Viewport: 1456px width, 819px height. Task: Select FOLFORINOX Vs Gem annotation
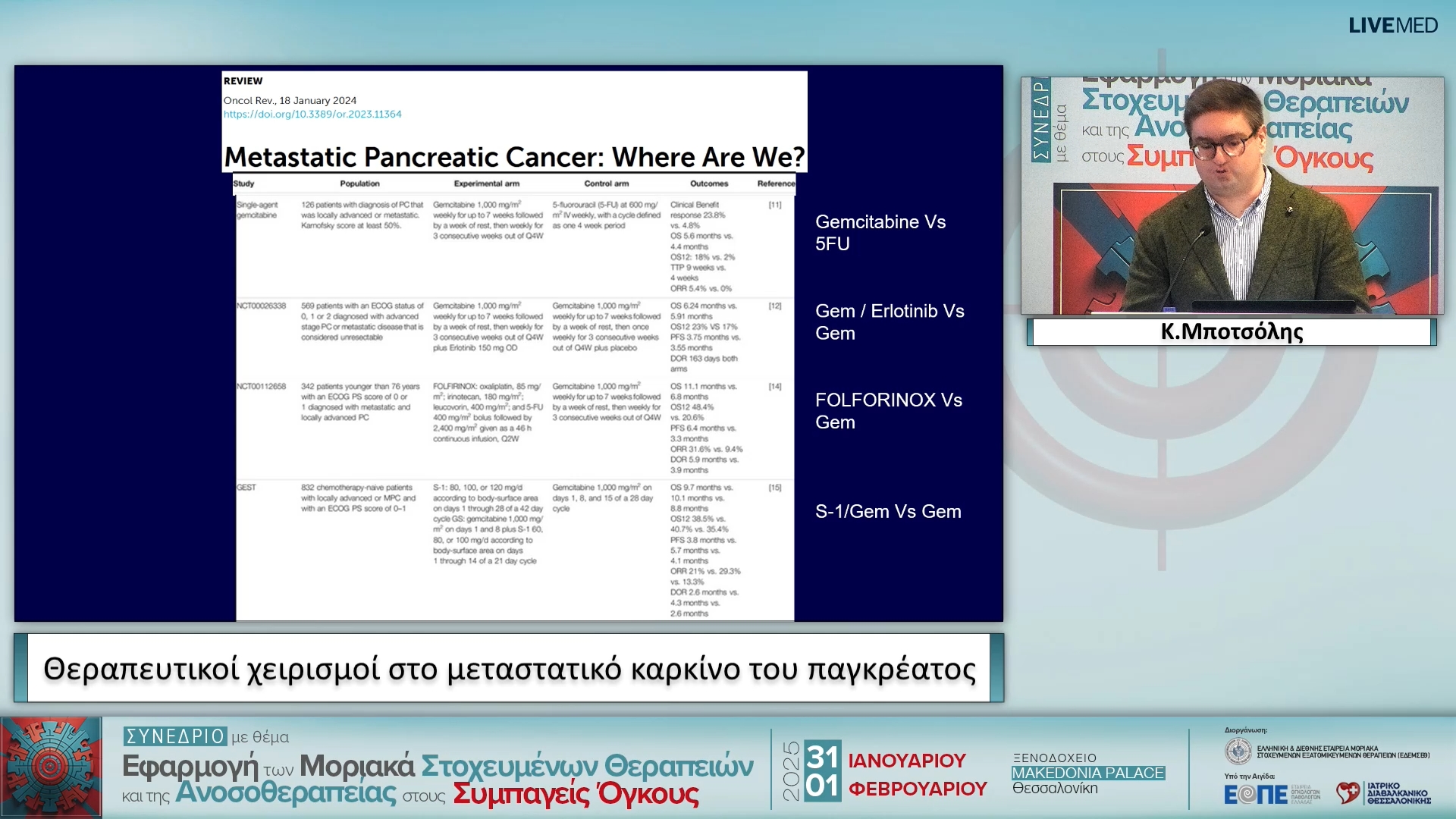pos(888,411)
